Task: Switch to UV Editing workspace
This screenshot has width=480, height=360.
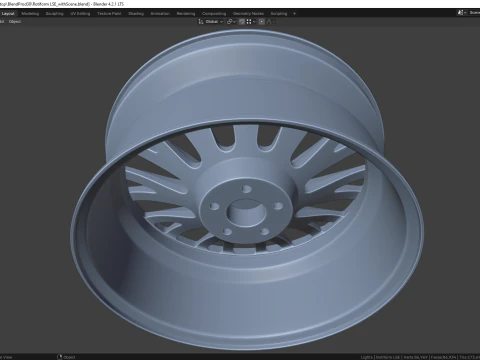Action: coord(80,14)
